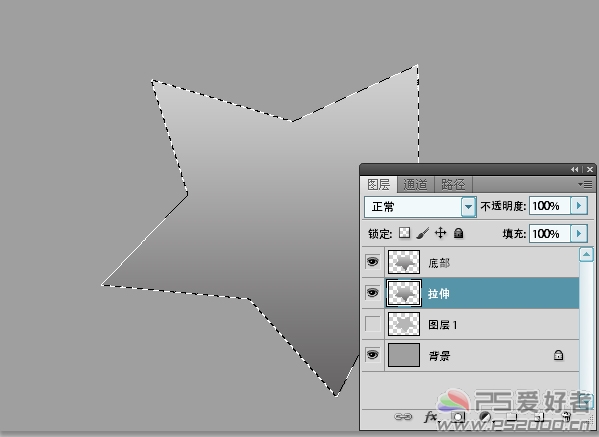Viewport: 599px width, 437px height.
Task: Click the link layers chain icon
Action: (x=403, y=417)
